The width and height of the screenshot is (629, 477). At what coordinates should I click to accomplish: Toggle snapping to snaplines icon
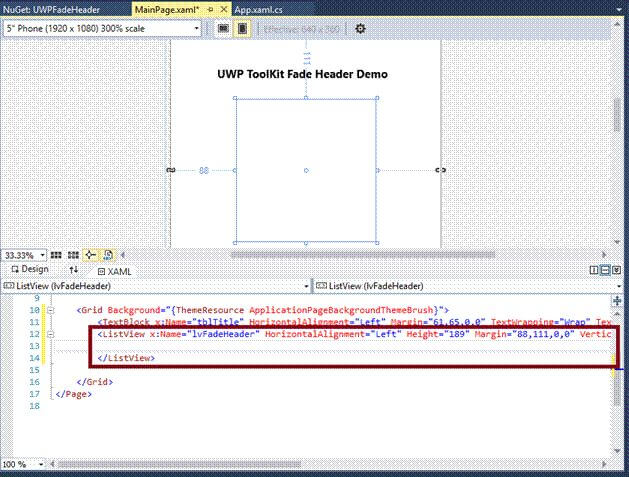(x=90, y=255)
